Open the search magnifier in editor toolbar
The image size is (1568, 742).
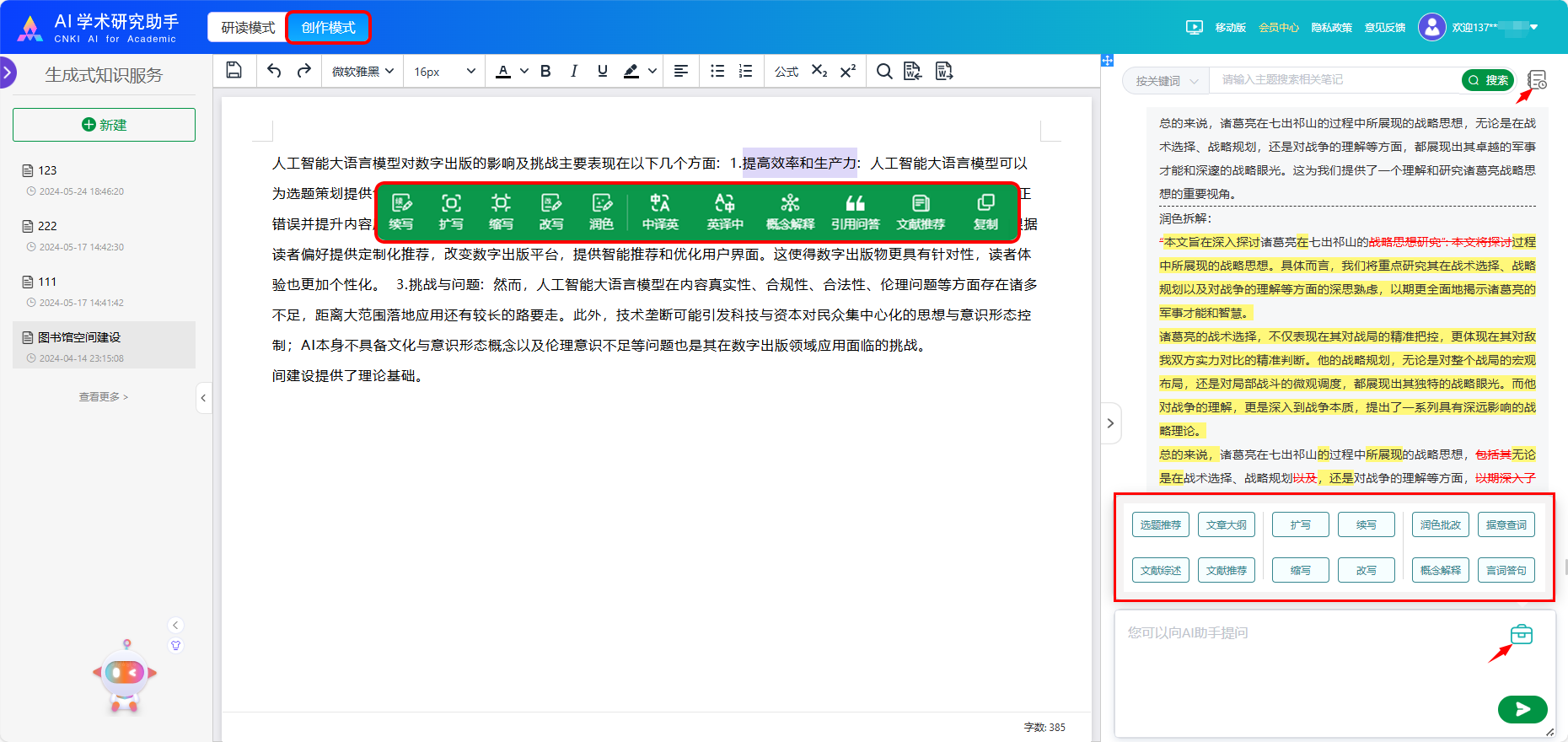pos(883,71)
